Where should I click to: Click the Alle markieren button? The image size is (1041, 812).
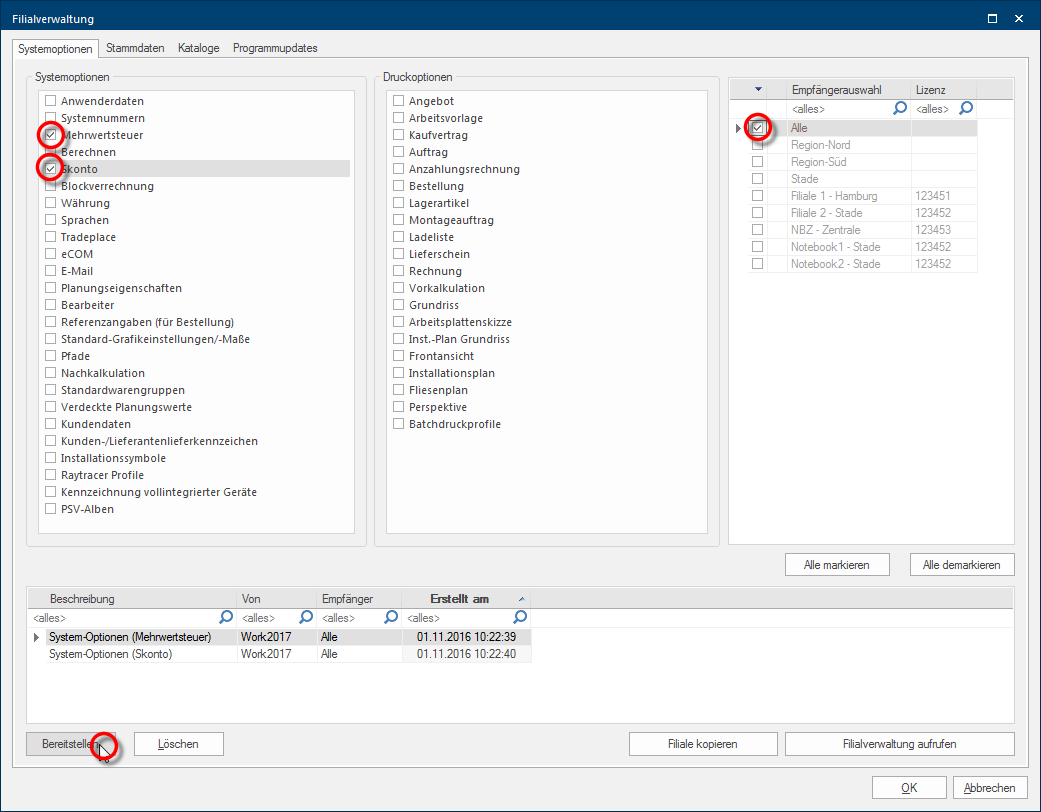837,565
